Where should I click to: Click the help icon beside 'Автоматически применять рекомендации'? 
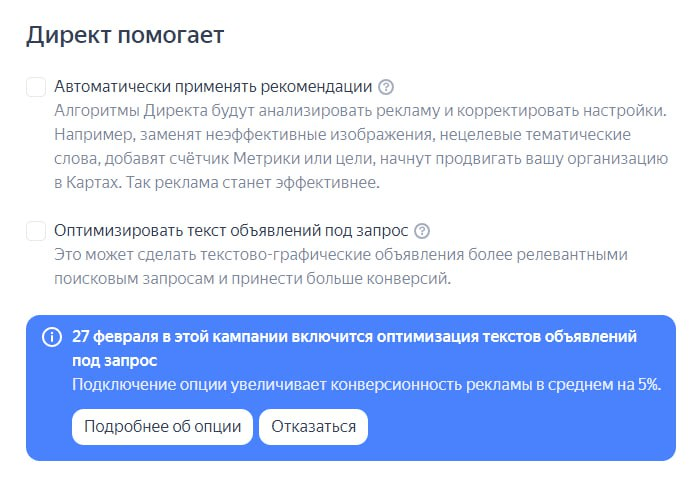(x=386, y=87)
